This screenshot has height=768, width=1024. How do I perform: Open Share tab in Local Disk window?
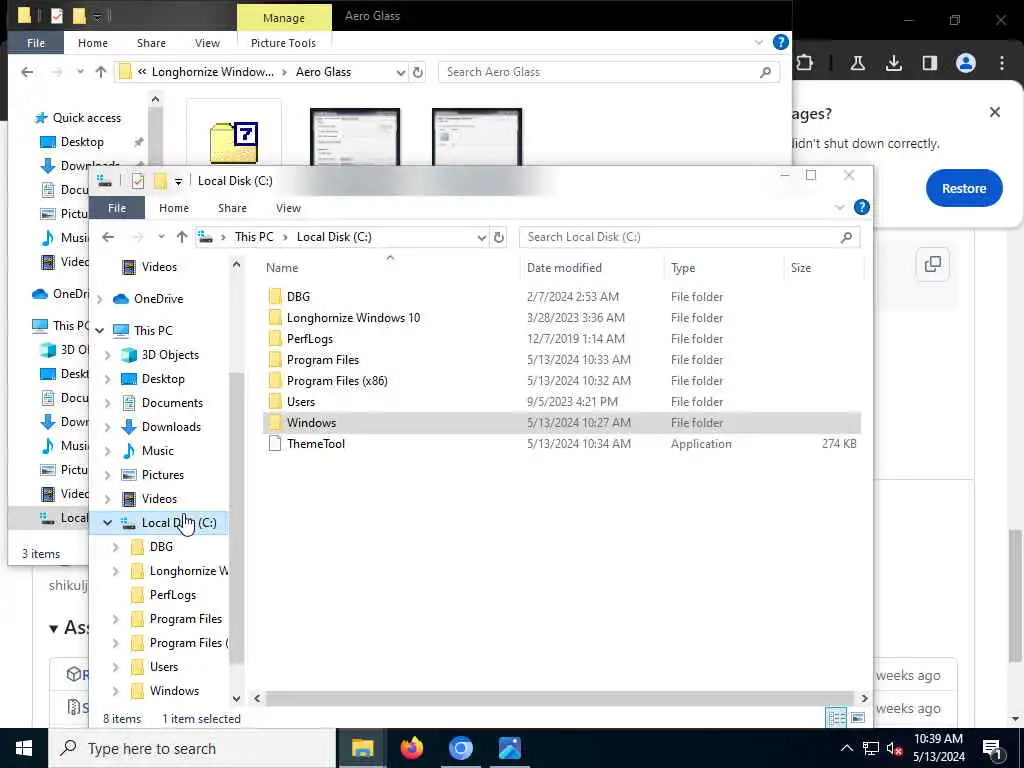[232, 208]
